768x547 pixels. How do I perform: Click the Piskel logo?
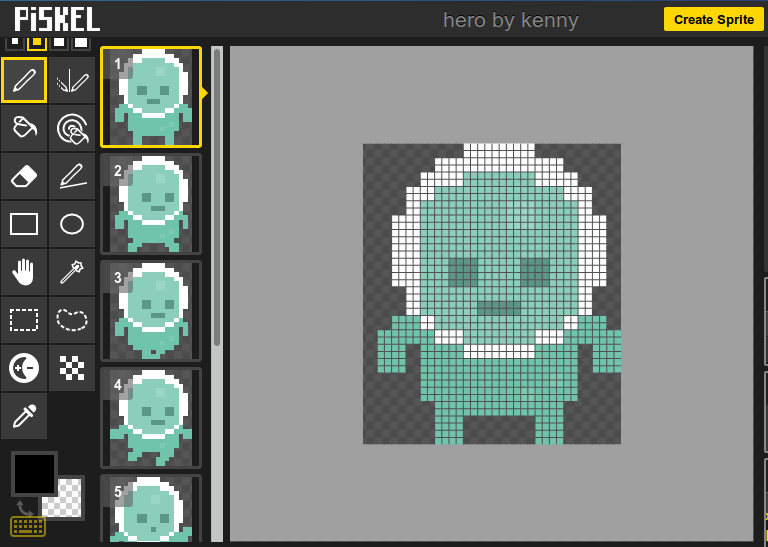(x=57, y=19)
